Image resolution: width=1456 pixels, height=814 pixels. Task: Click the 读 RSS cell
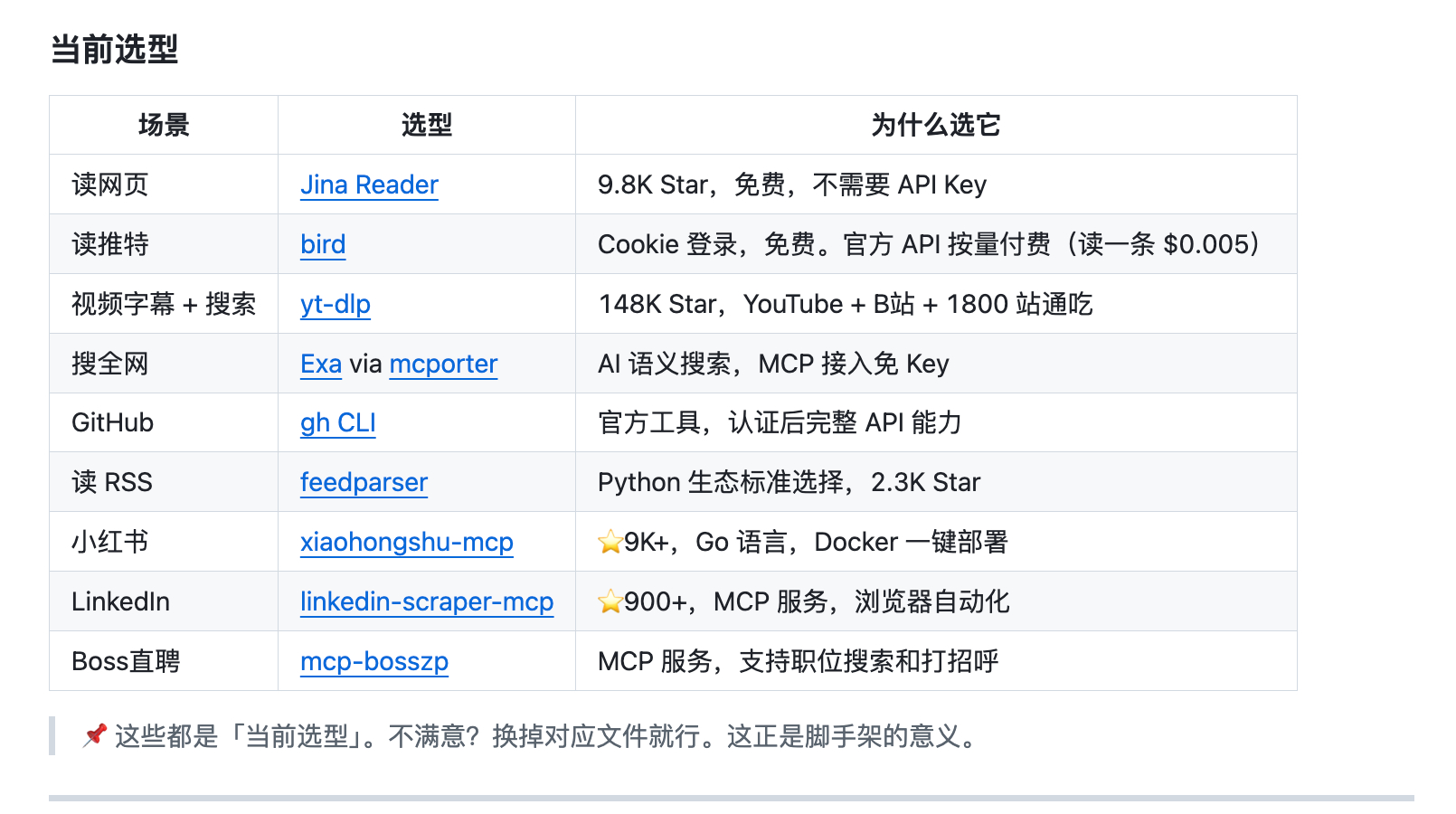(x=164, y=482)
